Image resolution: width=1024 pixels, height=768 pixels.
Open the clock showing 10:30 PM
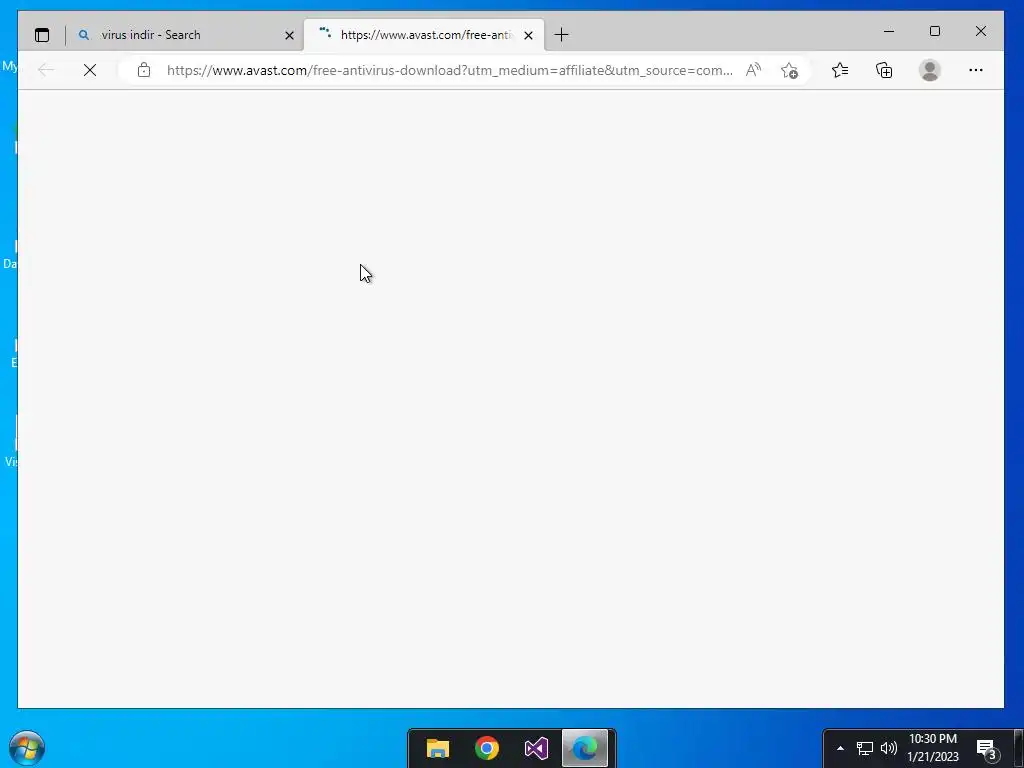[933, 748]
